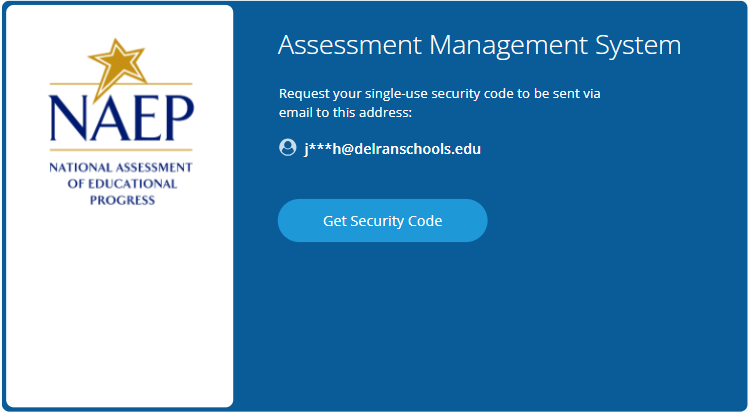Screen dimensions: 750x412
Task: Click the gold star in the NAEP logo
Action: (118, 64)
